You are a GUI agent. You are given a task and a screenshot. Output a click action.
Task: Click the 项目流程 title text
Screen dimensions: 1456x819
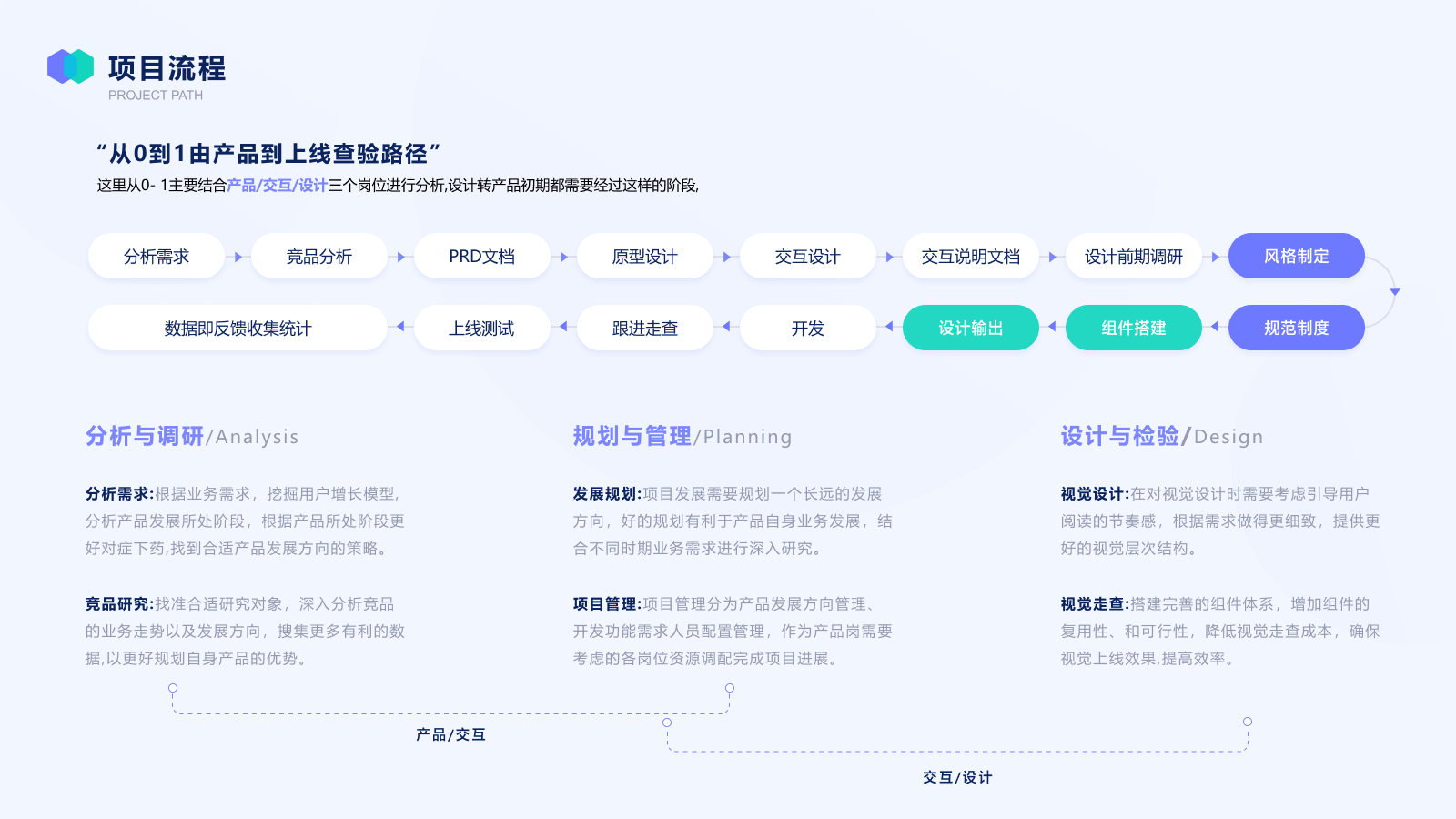click(167, 67)
